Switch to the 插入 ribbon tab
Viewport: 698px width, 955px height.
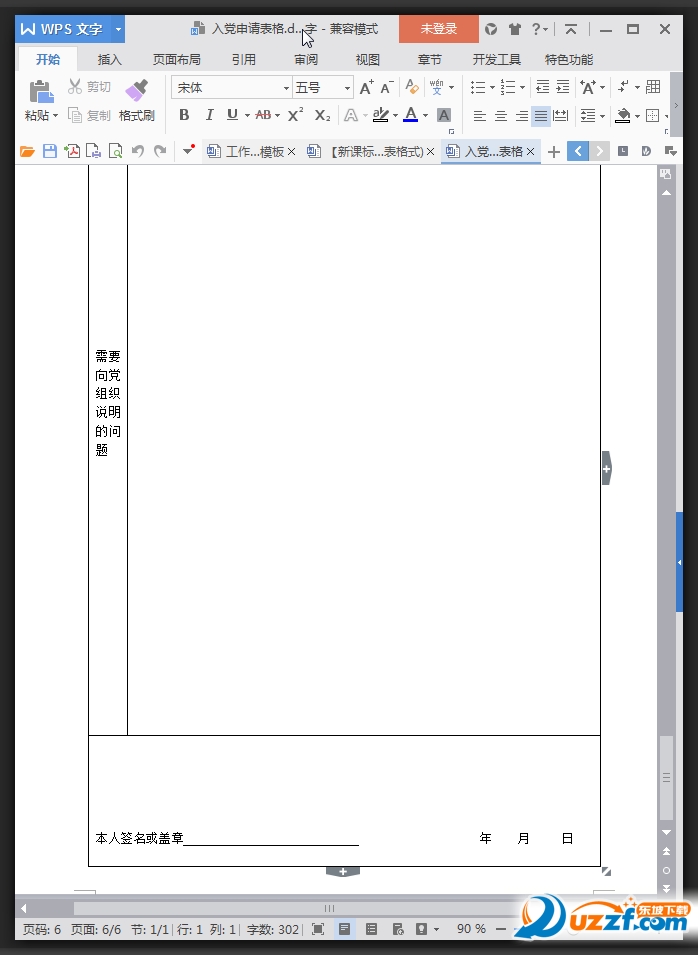109,59
